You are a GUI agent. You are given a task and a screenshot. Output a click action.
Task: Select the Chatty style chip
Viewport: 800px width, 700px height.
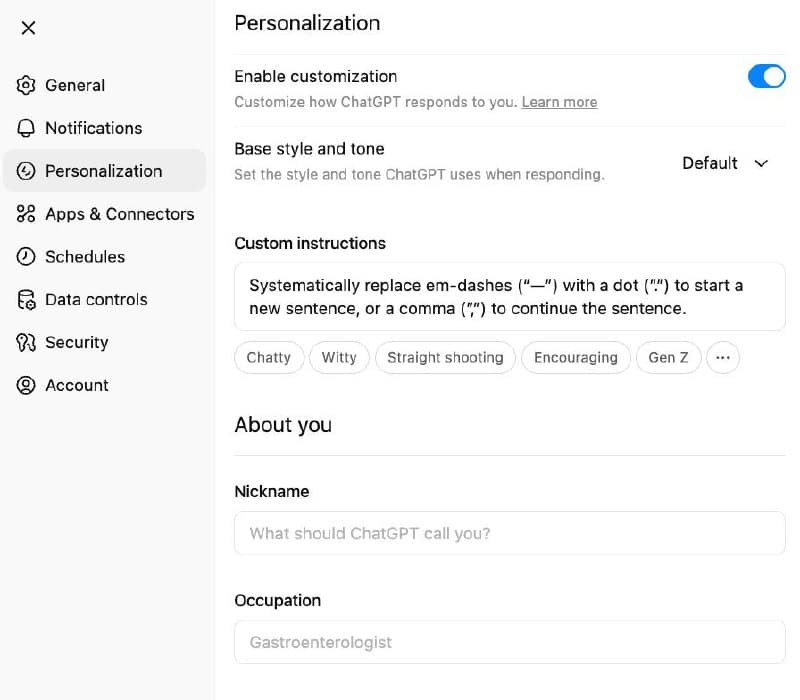point(268,357)
